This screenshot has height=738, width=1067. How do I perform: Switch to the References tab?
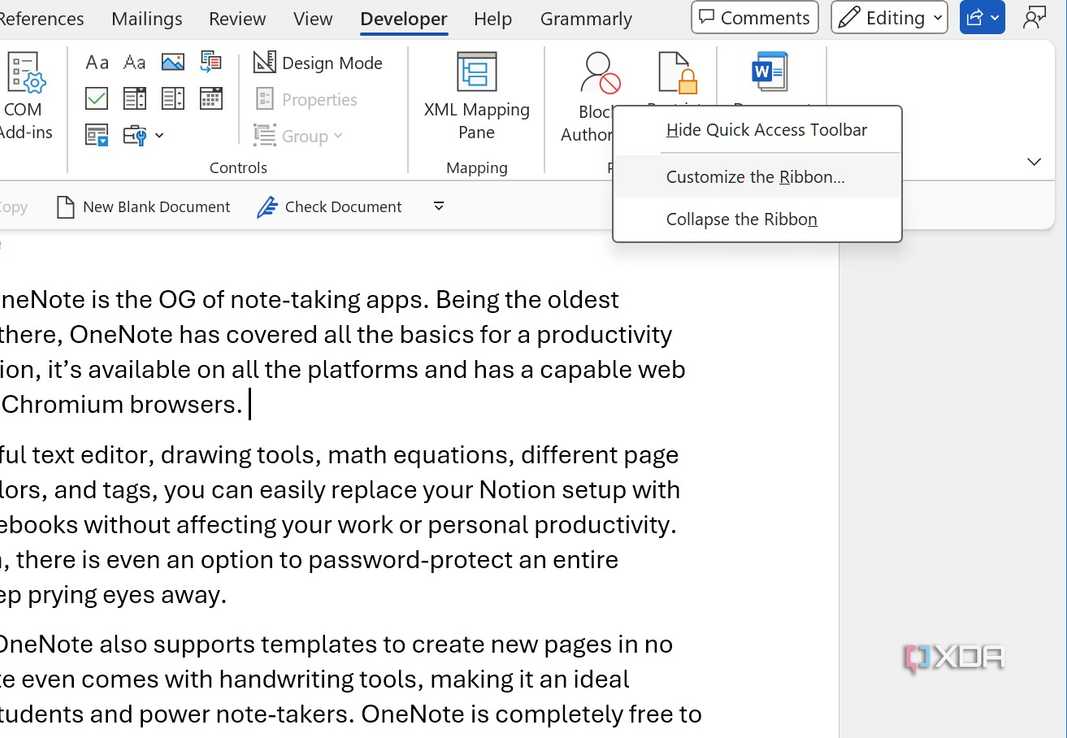pos(41,18)
